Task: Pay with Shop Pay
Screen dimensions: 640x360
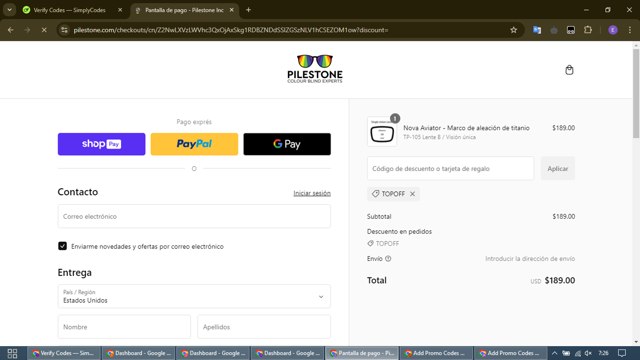Action: coord(101,144)
